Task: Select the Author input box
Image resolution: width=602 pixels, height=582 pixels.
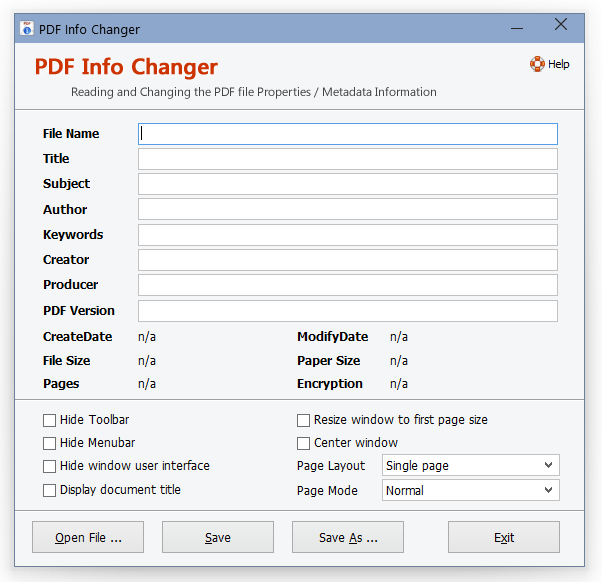Action: 347,209
